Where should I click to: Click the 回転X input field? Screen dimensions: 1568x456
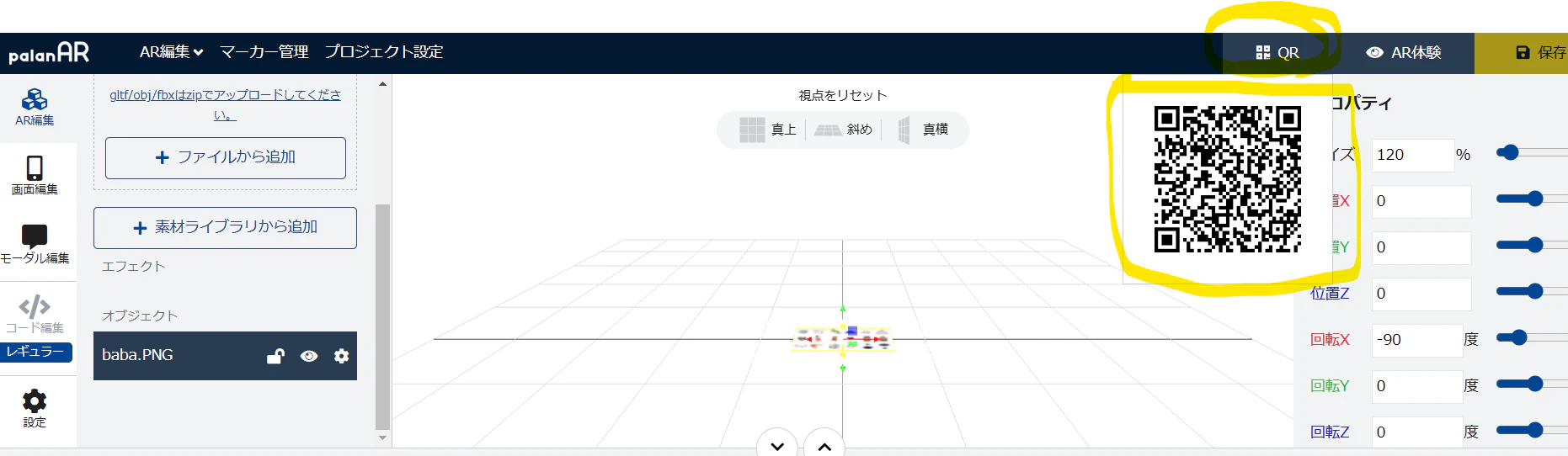[1417, 340]
